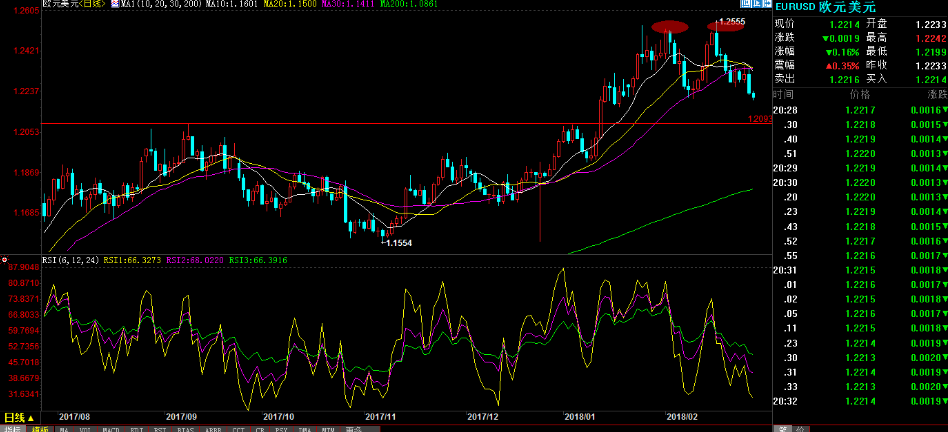Select the ARBR indicator tab

pos(213,428)
